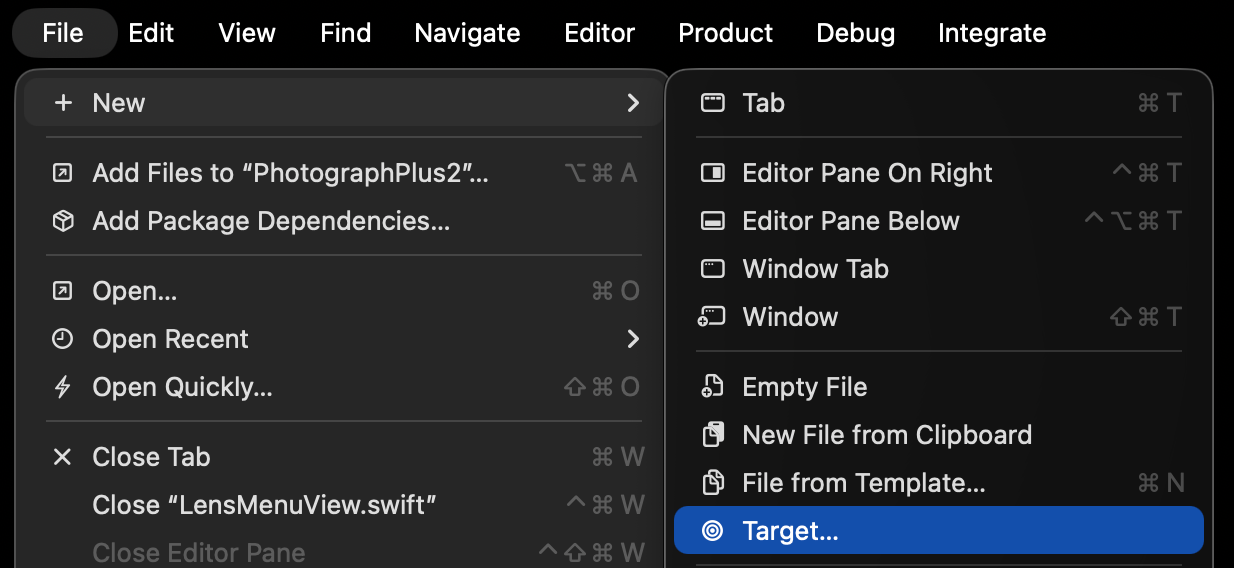The width and height of the screenshot is (1234, 568).
Task: Click the plus icon beside New
Action: coord(63,103)
